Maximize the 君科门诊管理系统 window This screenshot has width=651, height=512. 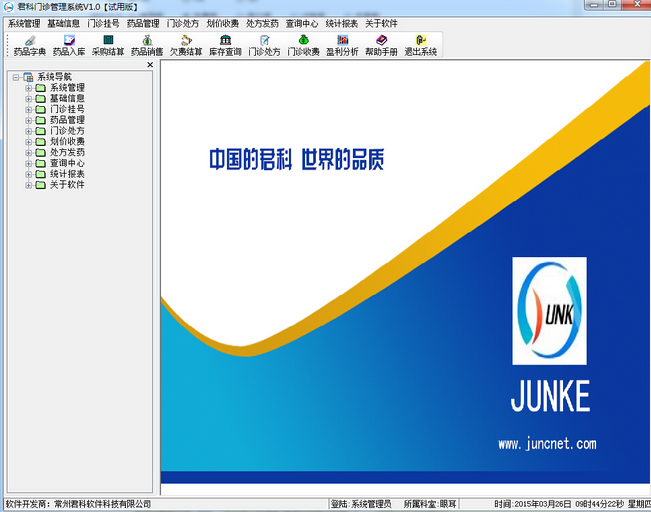[x=612, y=5]
